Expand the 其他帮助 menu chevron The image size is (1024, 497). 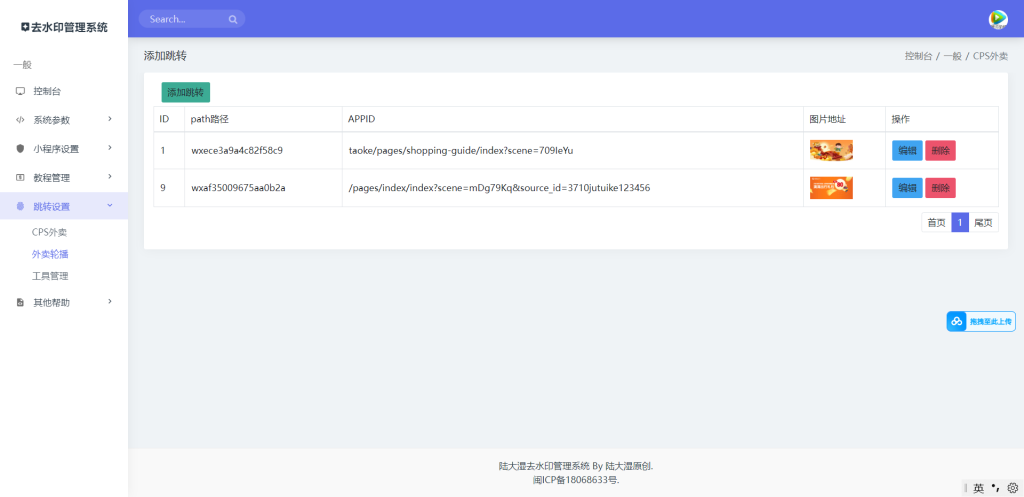[110, 301]
